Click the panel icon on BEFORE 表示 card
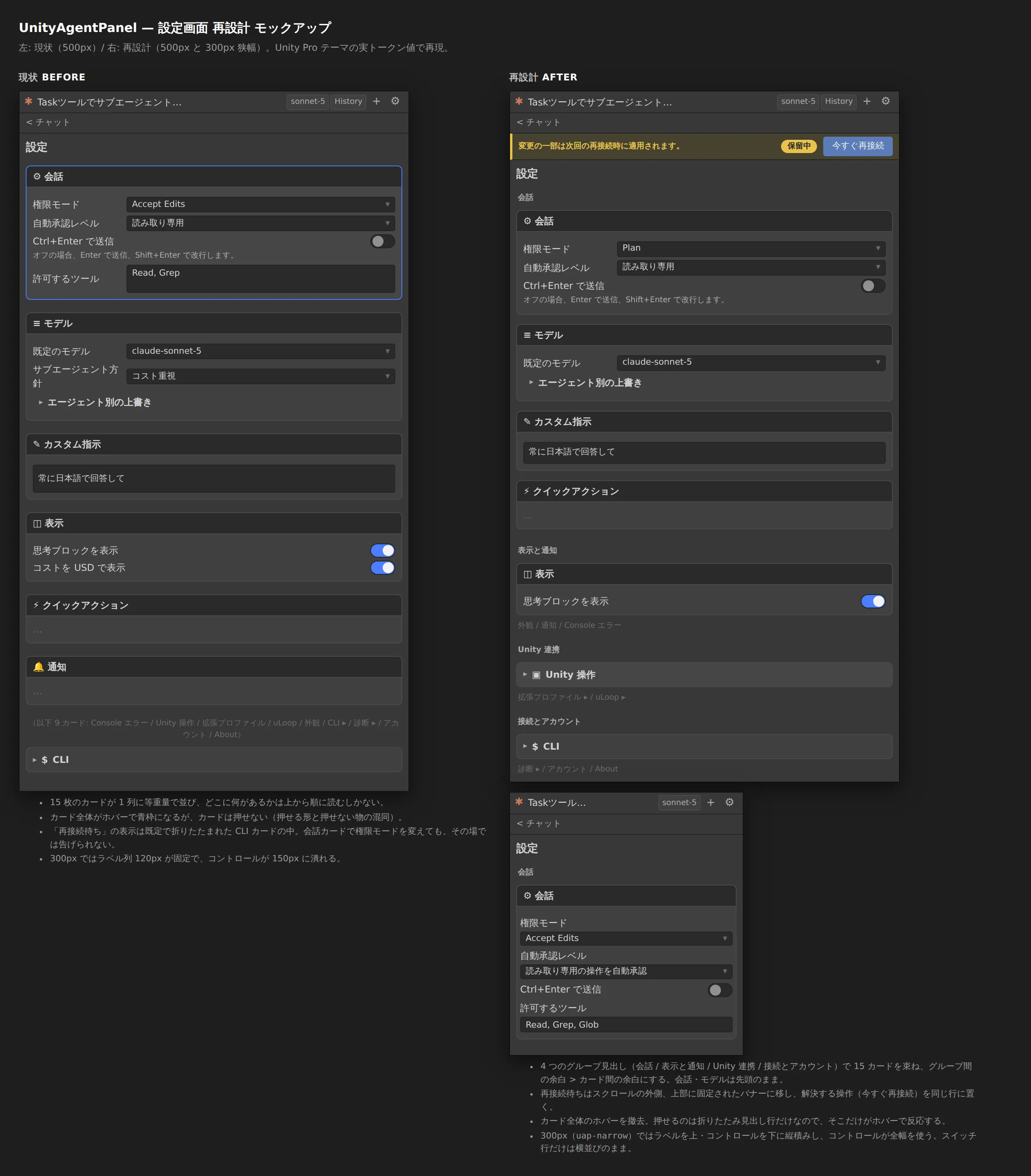The width and height of the screenshot is (1031, 1176). click(37, 523)
